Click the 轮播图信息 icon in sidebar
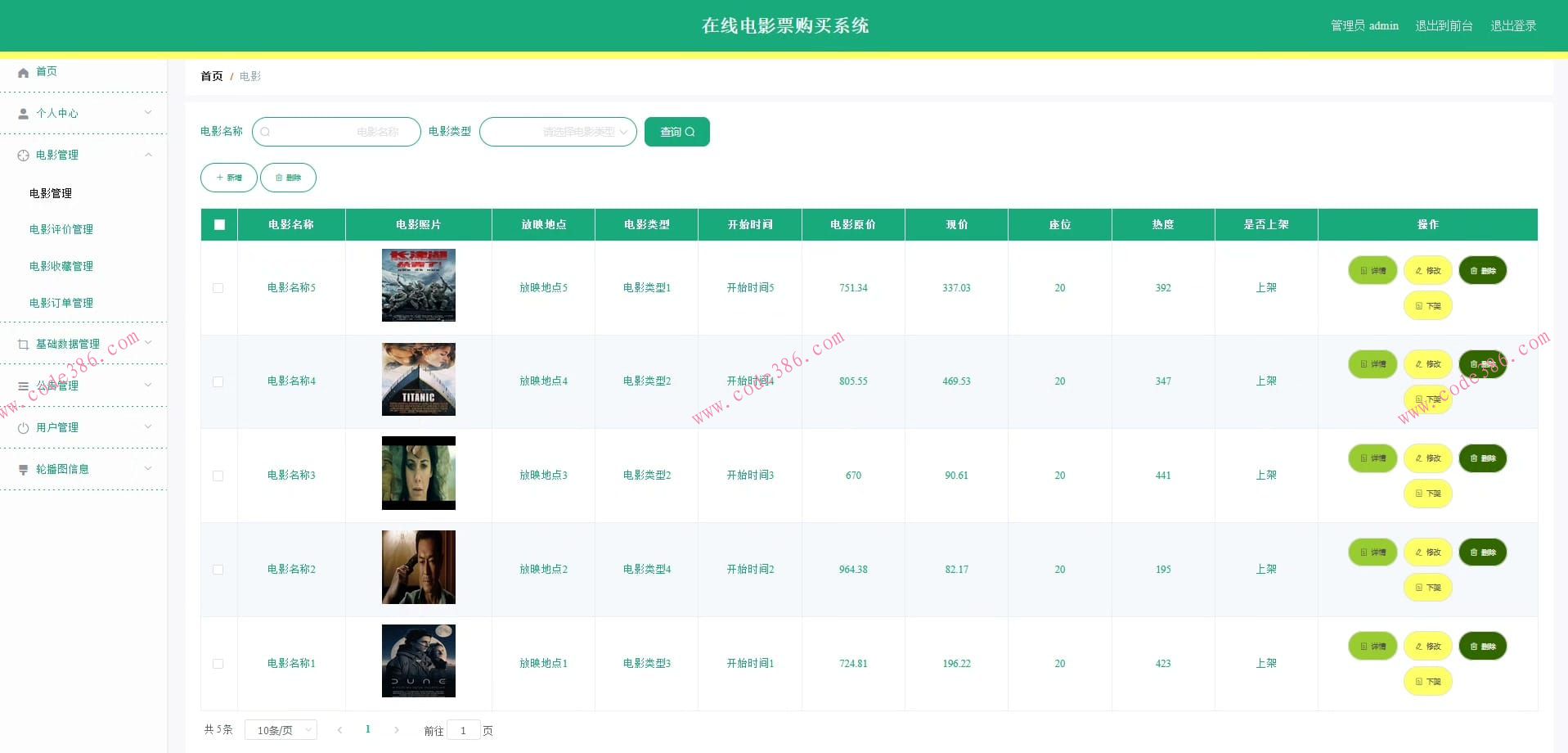The width and height of the screenshot is (1568, 753). (x=23, y=470)
